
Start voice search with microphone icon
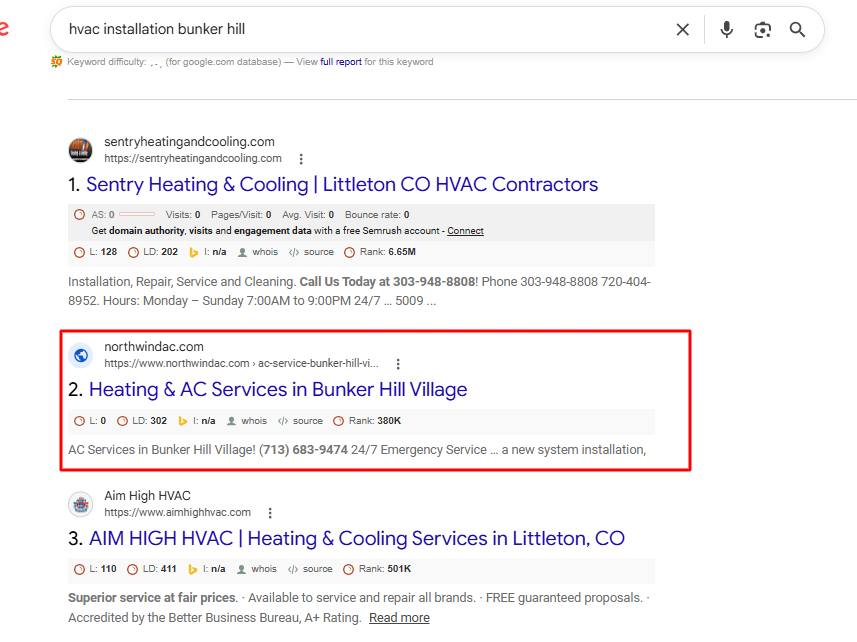tap(726, 30)
